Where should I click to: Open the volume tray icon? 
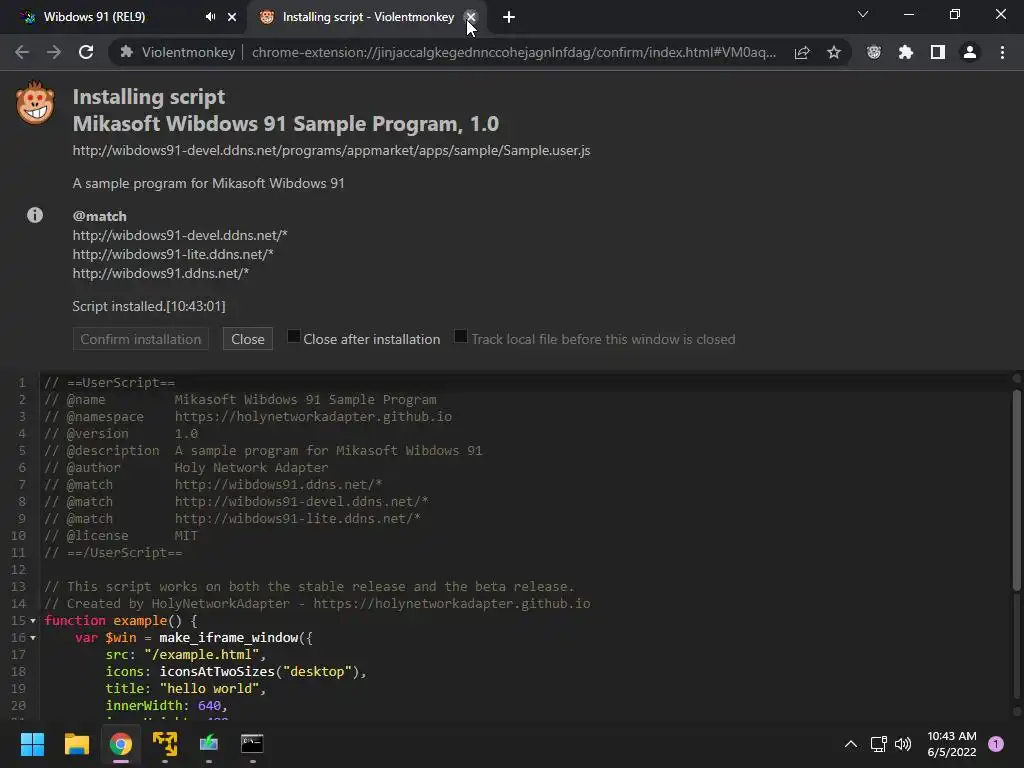(903, 744)
